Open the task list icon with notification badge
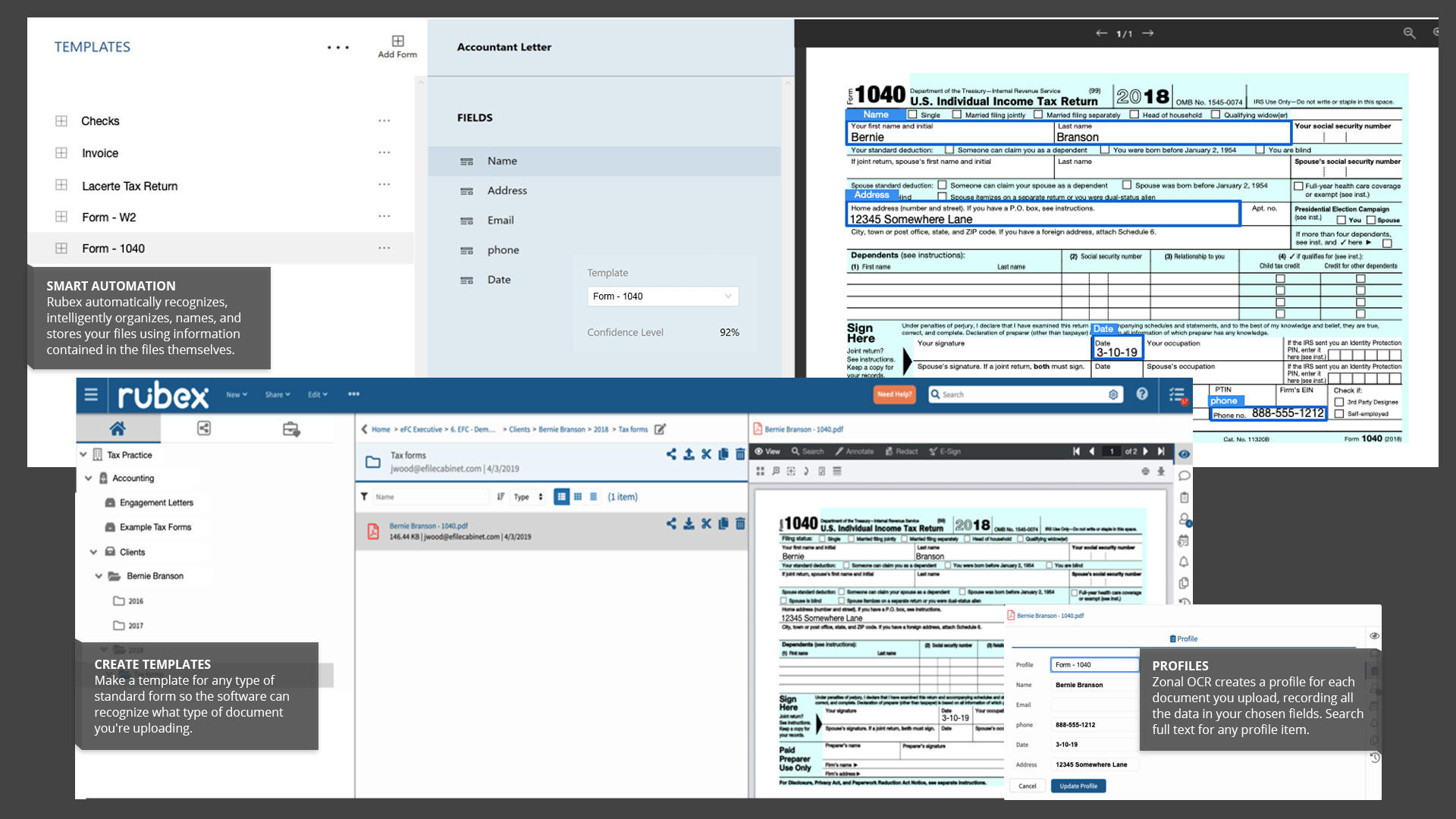 coord(1177,395)
